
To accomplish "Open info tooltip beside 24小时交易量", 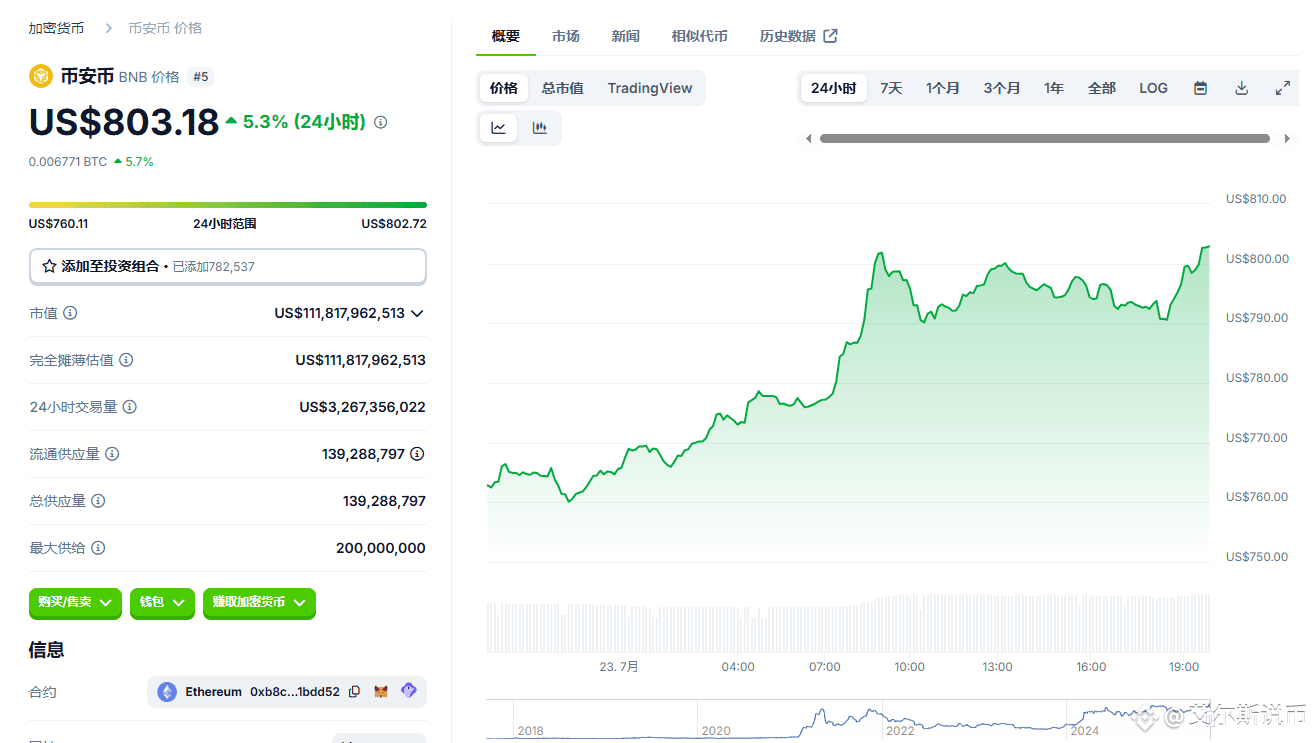I will click(130, 407).
